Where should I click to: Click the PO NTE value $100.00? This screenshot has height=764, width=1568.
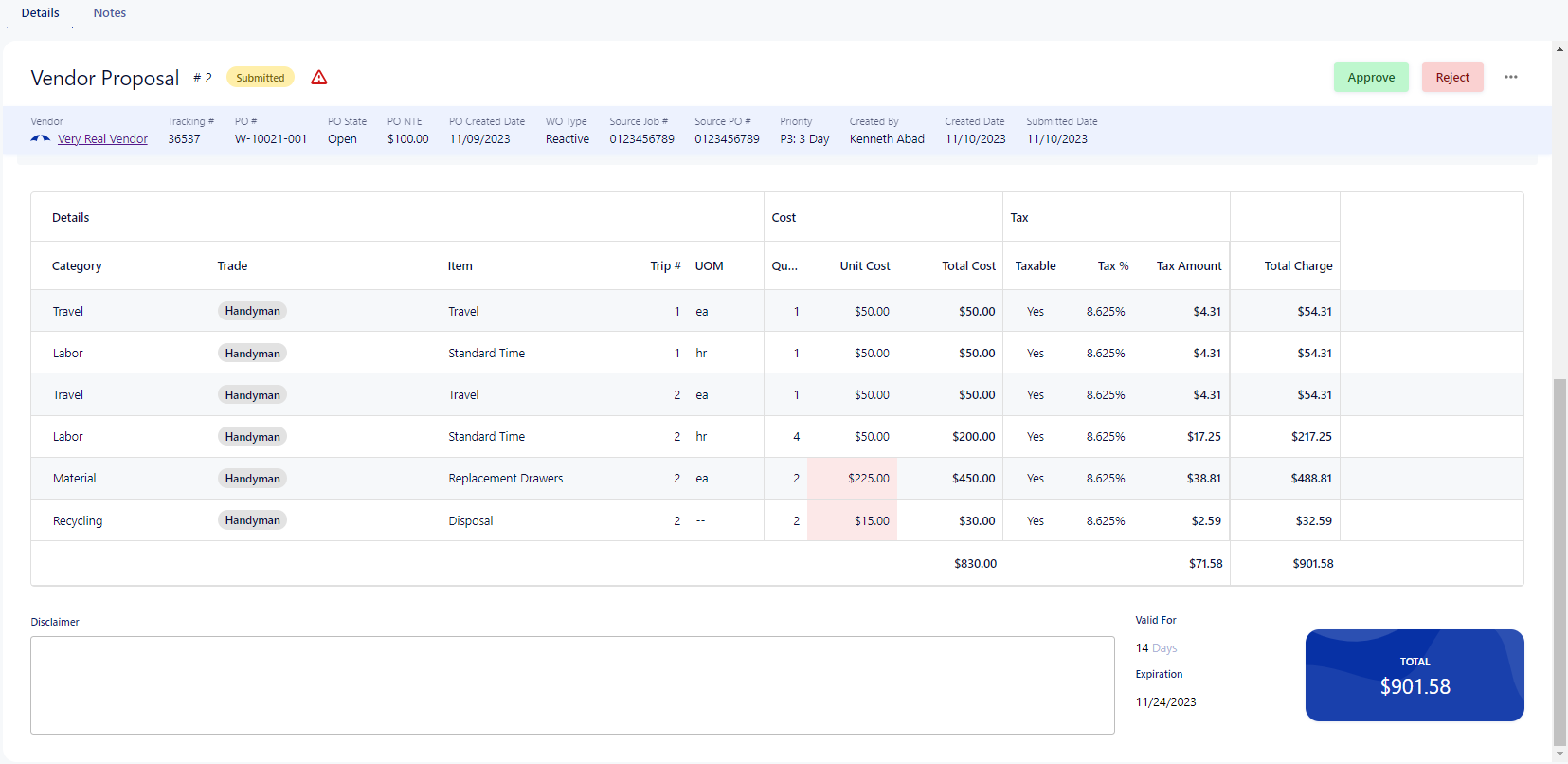(x=407, y=138)
